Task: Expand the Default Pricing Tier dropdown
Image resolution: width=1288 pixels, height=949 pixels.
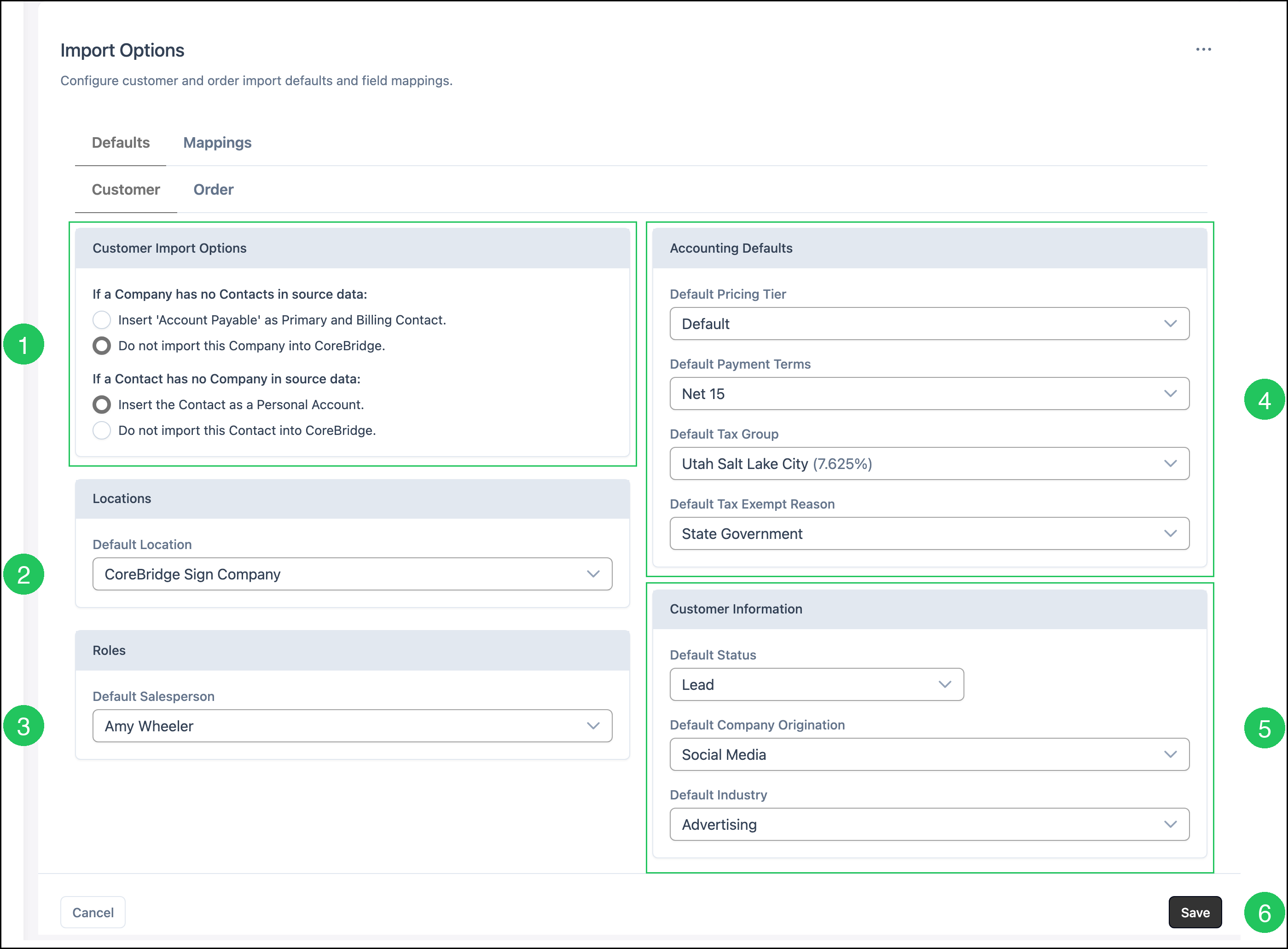Action: [x=929, y=324]
